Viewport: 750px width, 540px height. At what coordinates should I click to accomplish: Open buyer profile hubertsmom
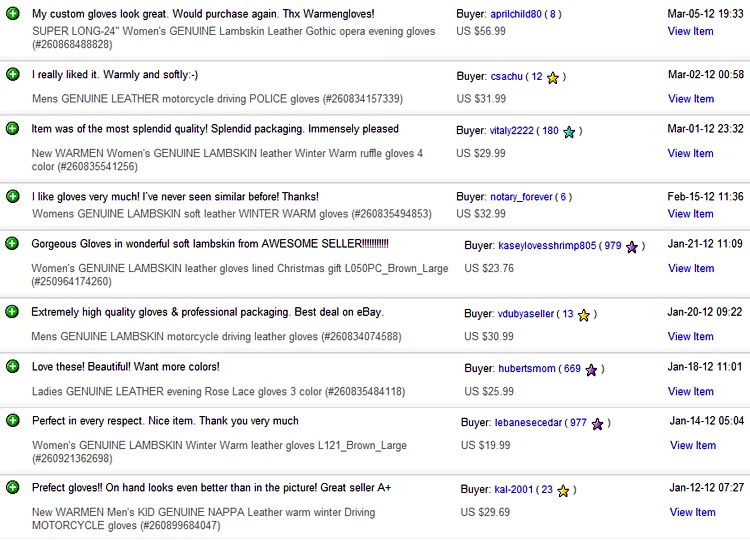click(527, 368)
